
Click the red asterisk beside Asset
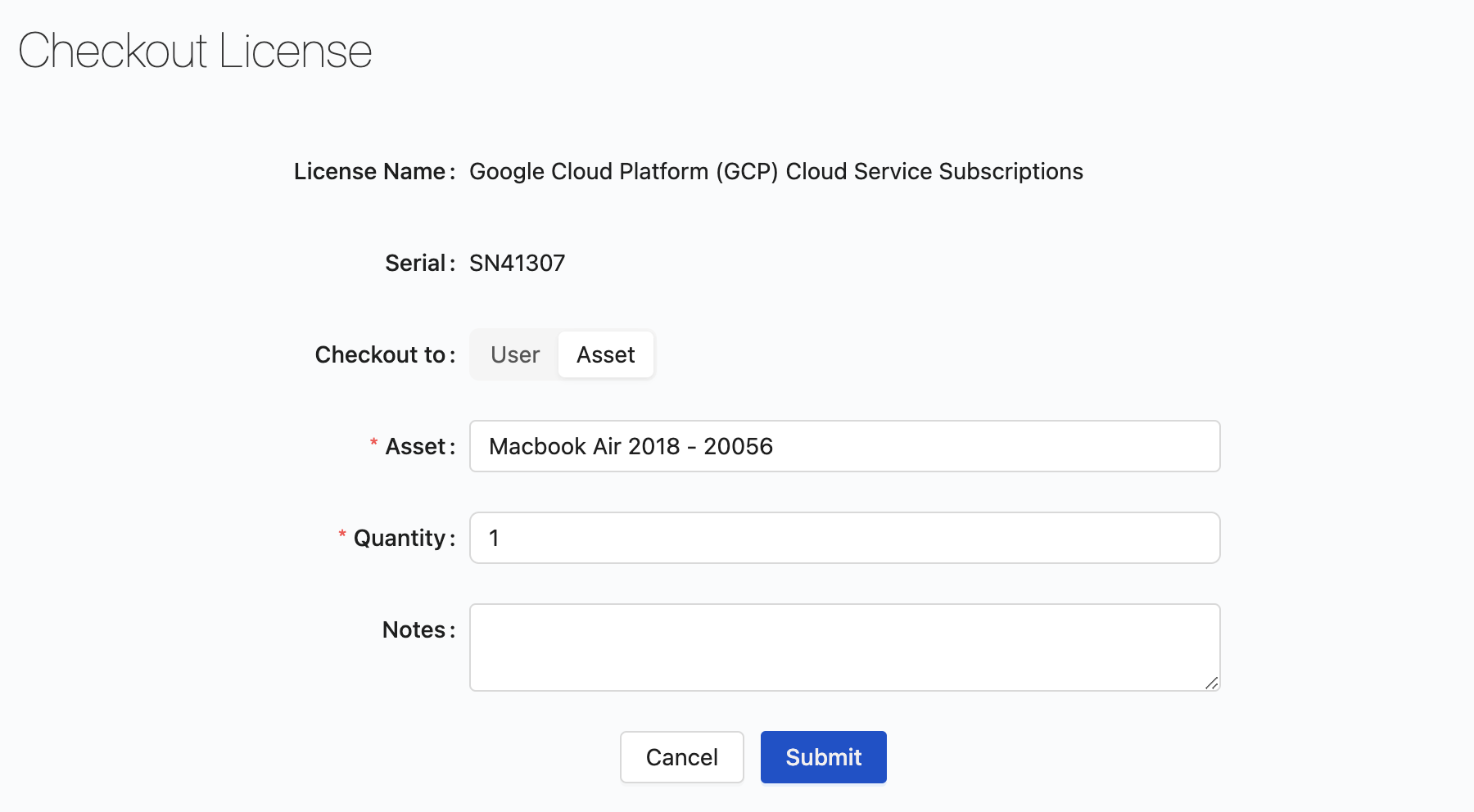click(x=373, y=444)
